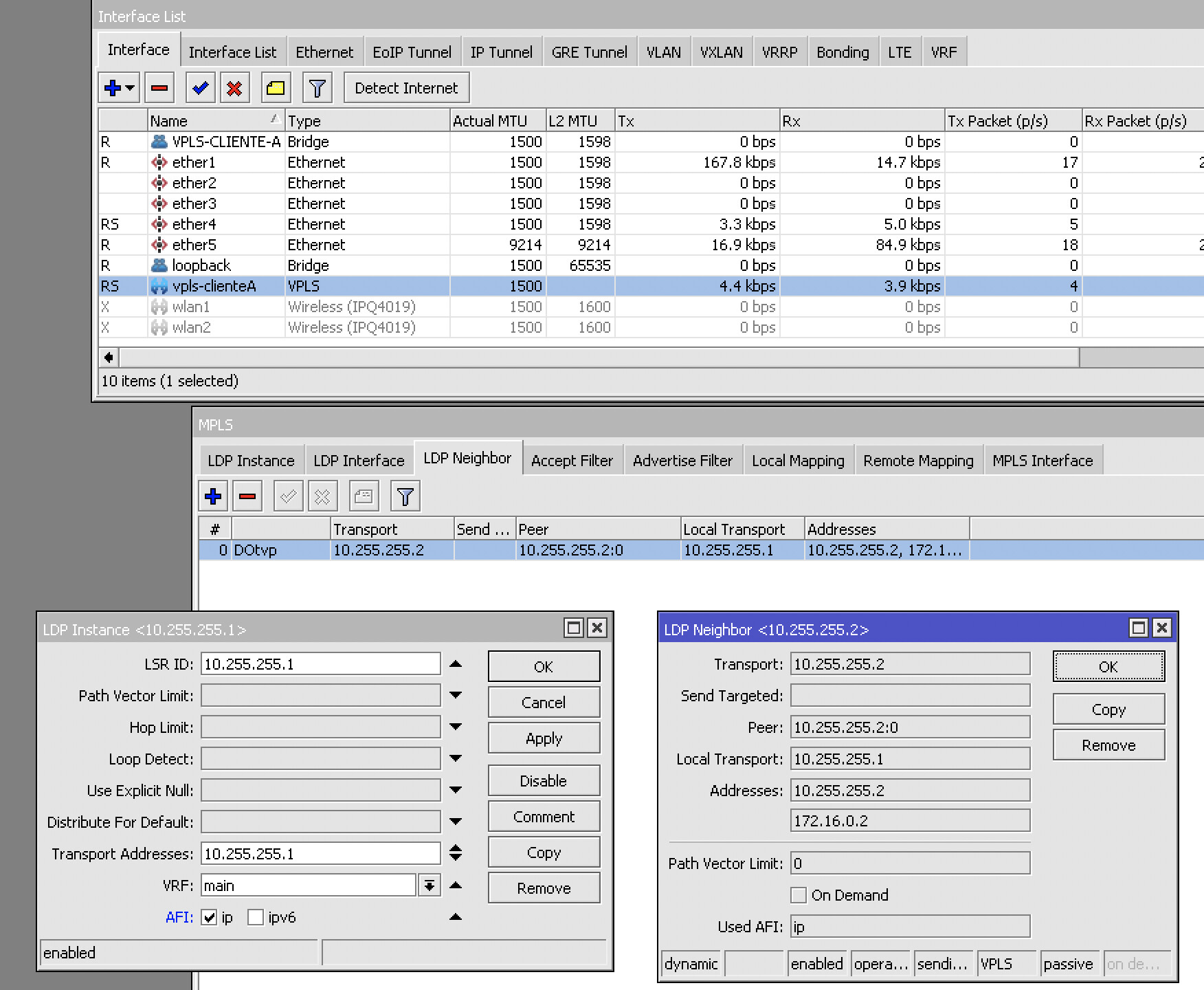This screenshot has height=990, width=1204.
Task: Click the red X disable icon in Interface List
Action: (234, 88)
